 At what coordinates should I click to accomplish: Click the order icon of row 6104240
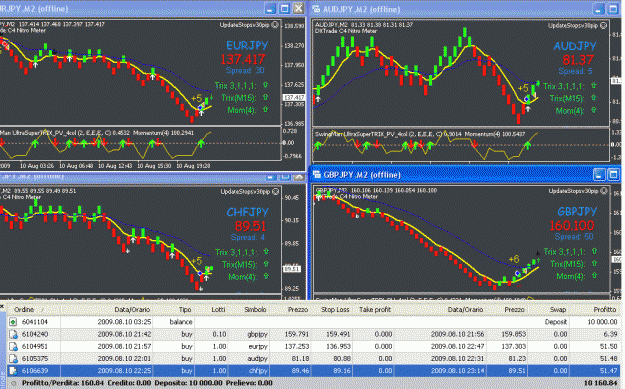(14, 334)
